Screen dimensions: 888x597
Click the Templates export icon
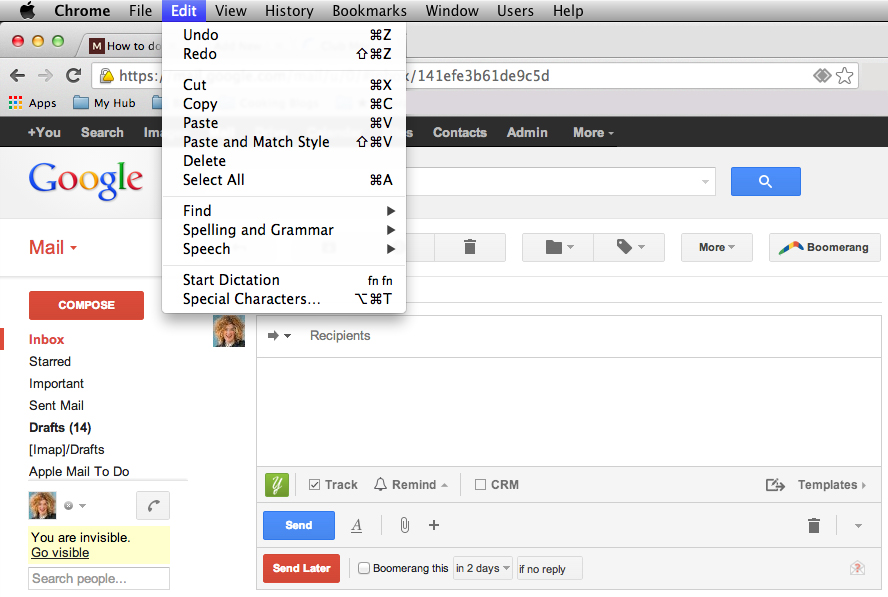point(775,485)
